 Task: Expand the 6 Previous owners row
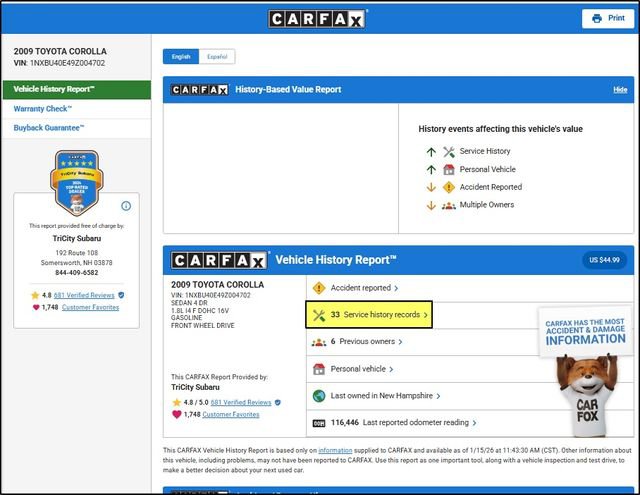pos(367,342)
